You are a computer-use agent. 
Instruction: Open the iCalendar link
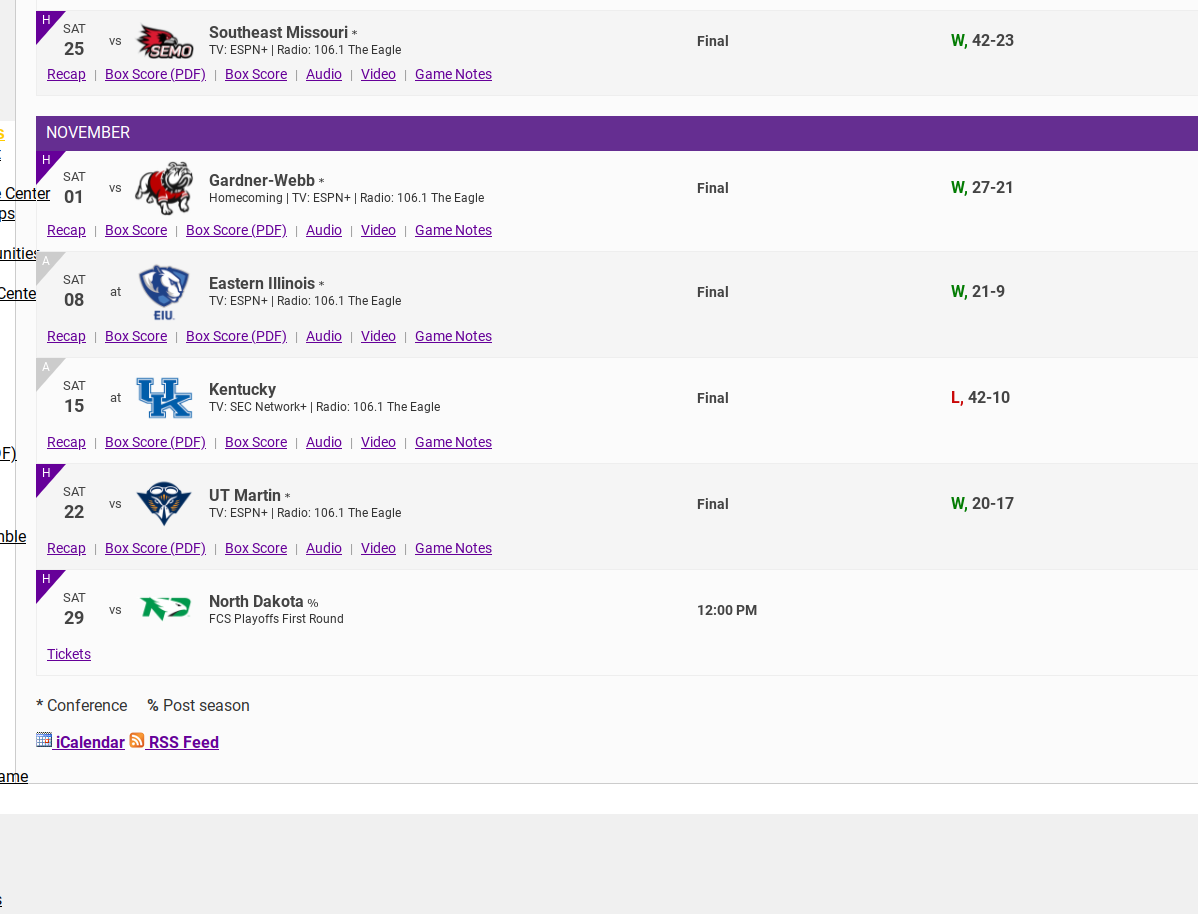[x=90, y=742]
